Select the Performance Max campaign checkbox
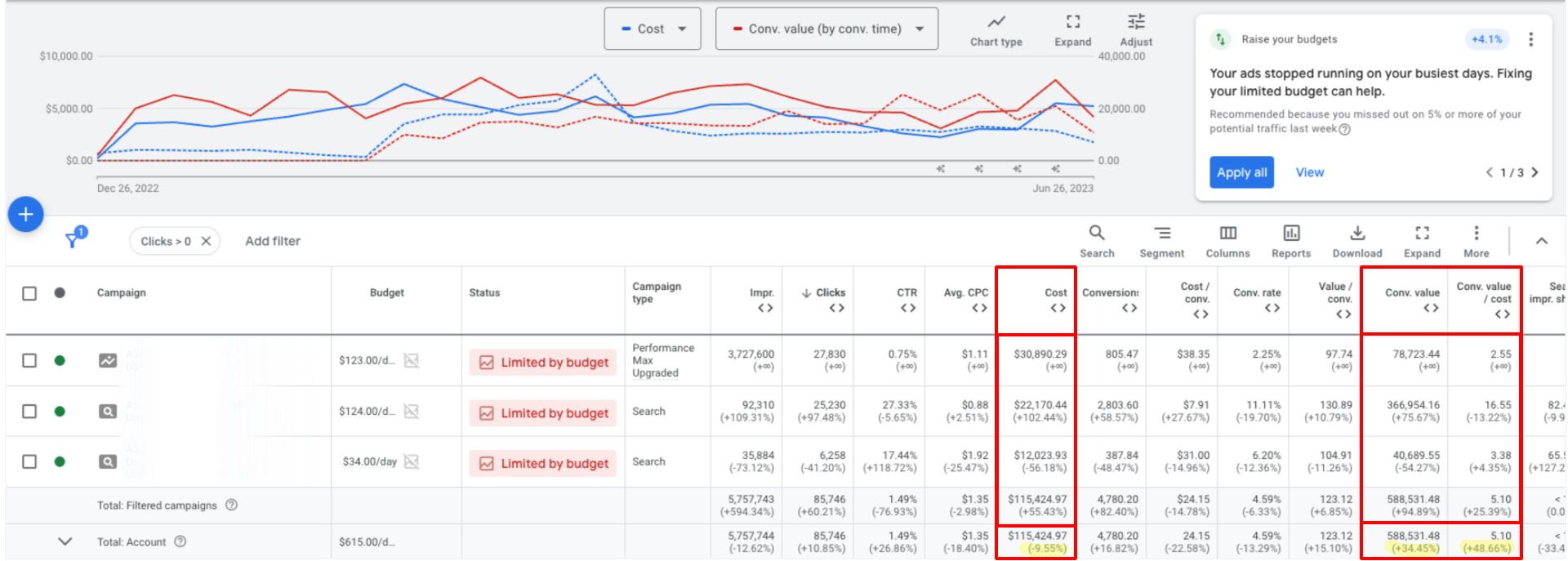The height and width of the screenshot is (561, 1568). coord(29,360)
